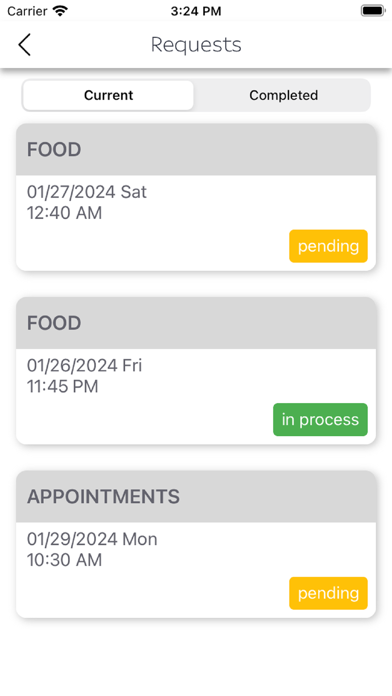This screenshot has width=392, height=696.
Task: Tap the Carrier label in status bar
Action: 27,11
